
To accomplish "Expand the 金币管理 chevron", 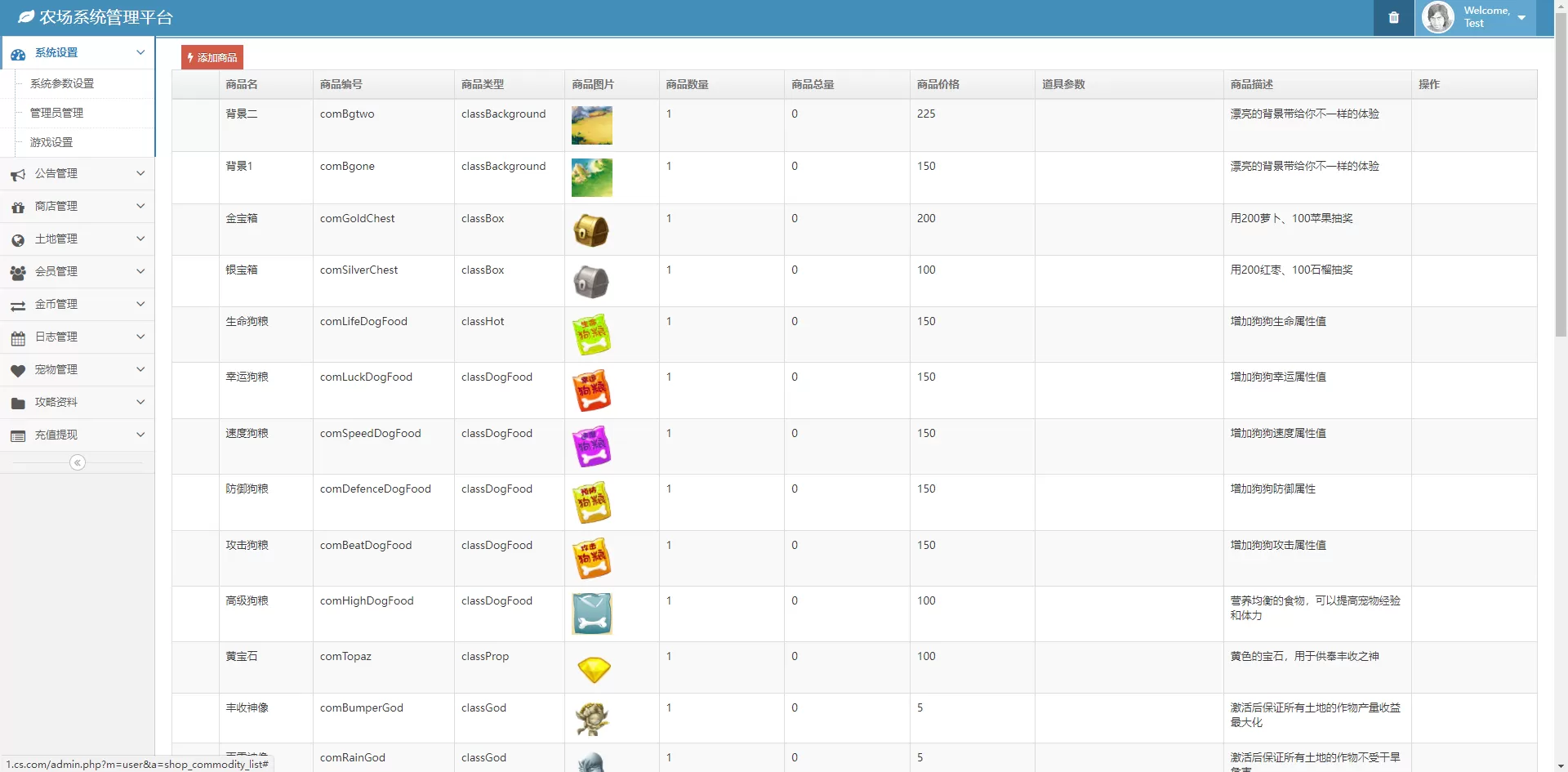I will coord(140,304).
